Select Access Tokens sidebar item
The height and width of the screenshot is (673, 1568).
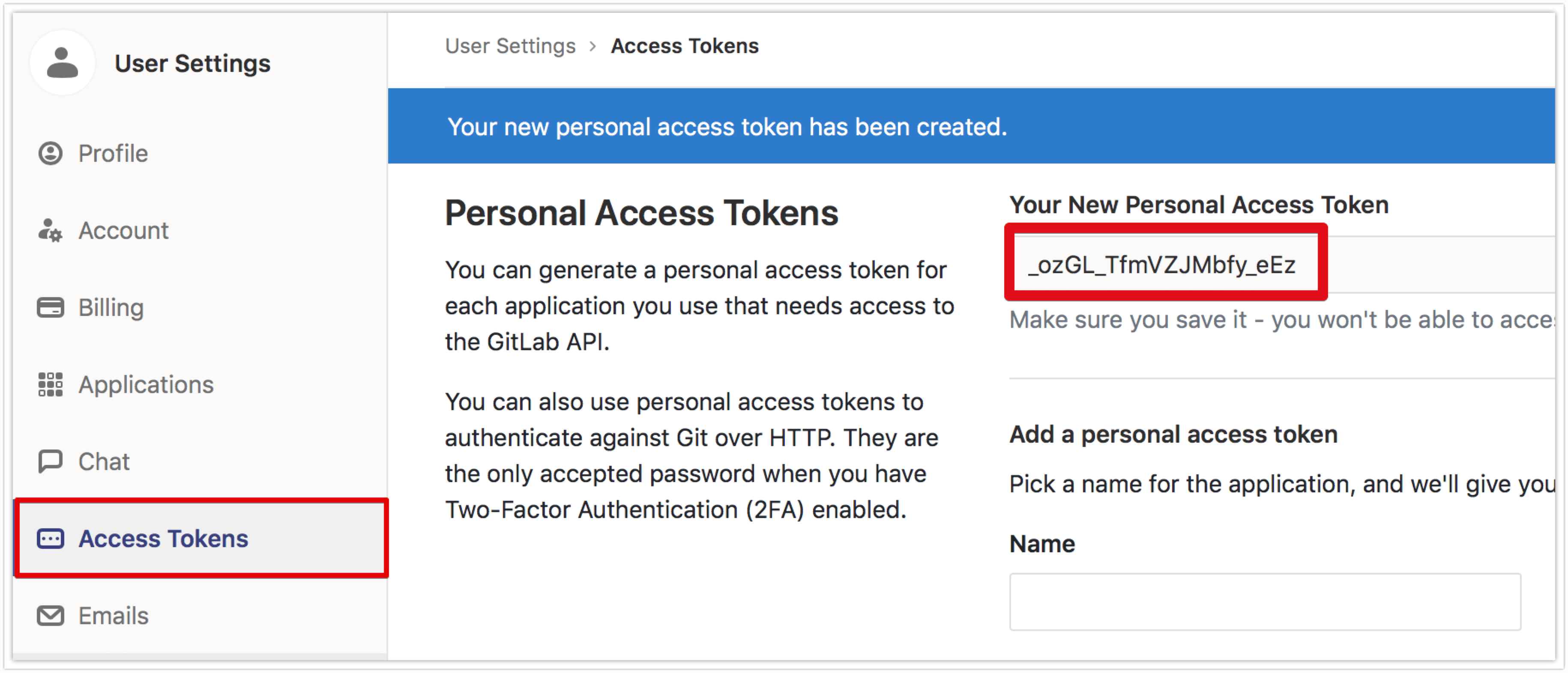tap(163, 539)
